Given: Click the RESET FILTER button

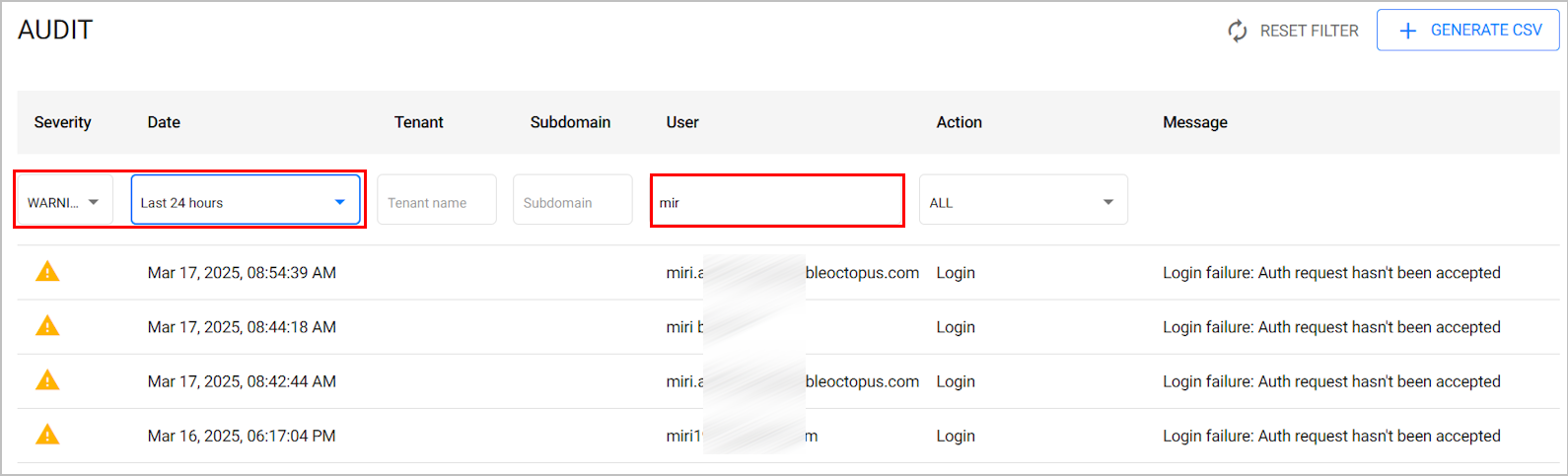Looking at the screenshot, I should [1293, 31].
